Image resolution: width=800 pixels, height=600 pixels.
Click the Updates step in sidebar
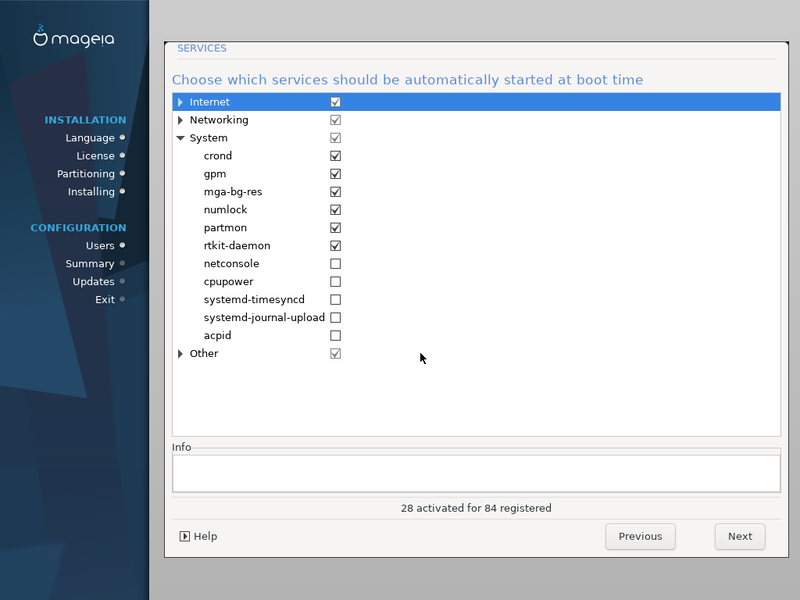[x=93, y=282]
